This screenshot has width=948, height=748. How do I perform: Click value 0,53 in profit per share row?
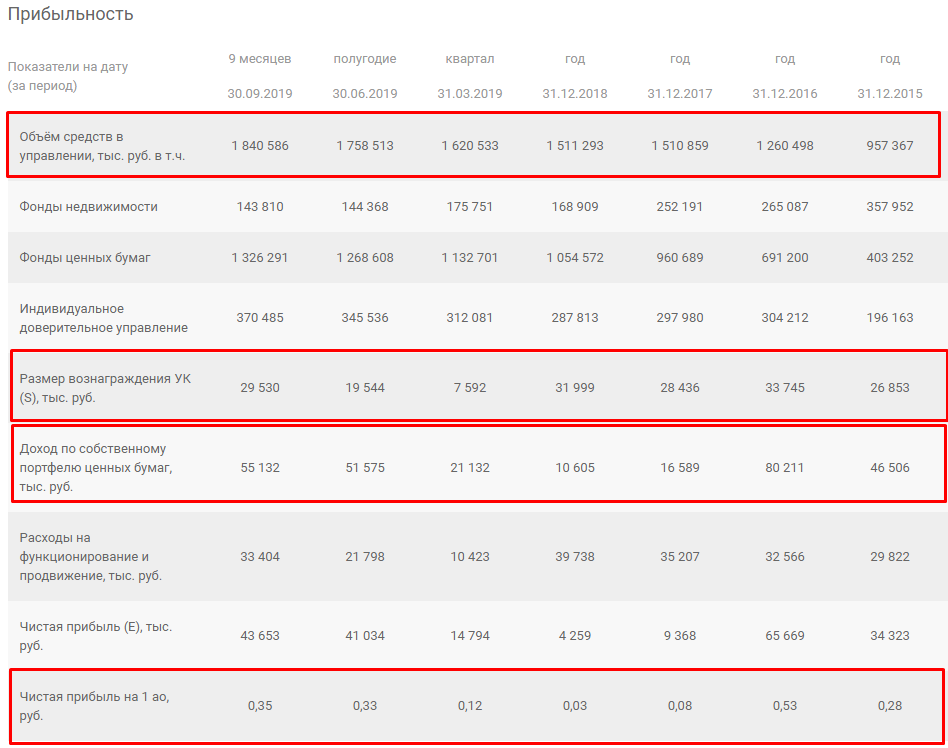785,706
